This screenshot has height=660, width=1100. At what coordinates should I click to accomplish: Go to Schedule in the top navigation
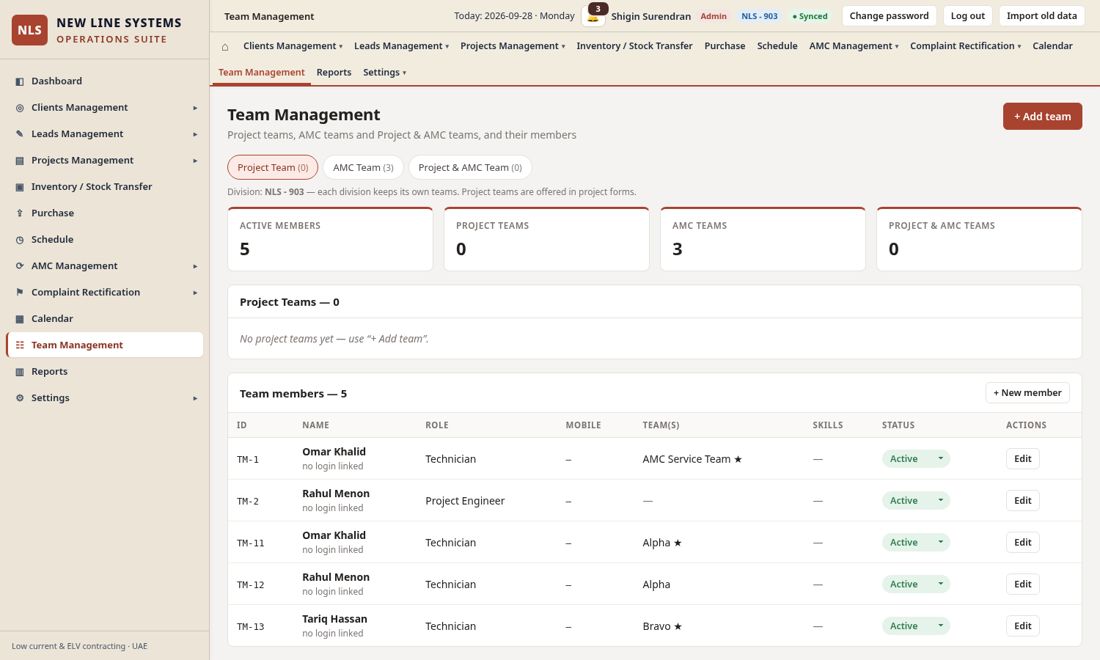point(777,46)
